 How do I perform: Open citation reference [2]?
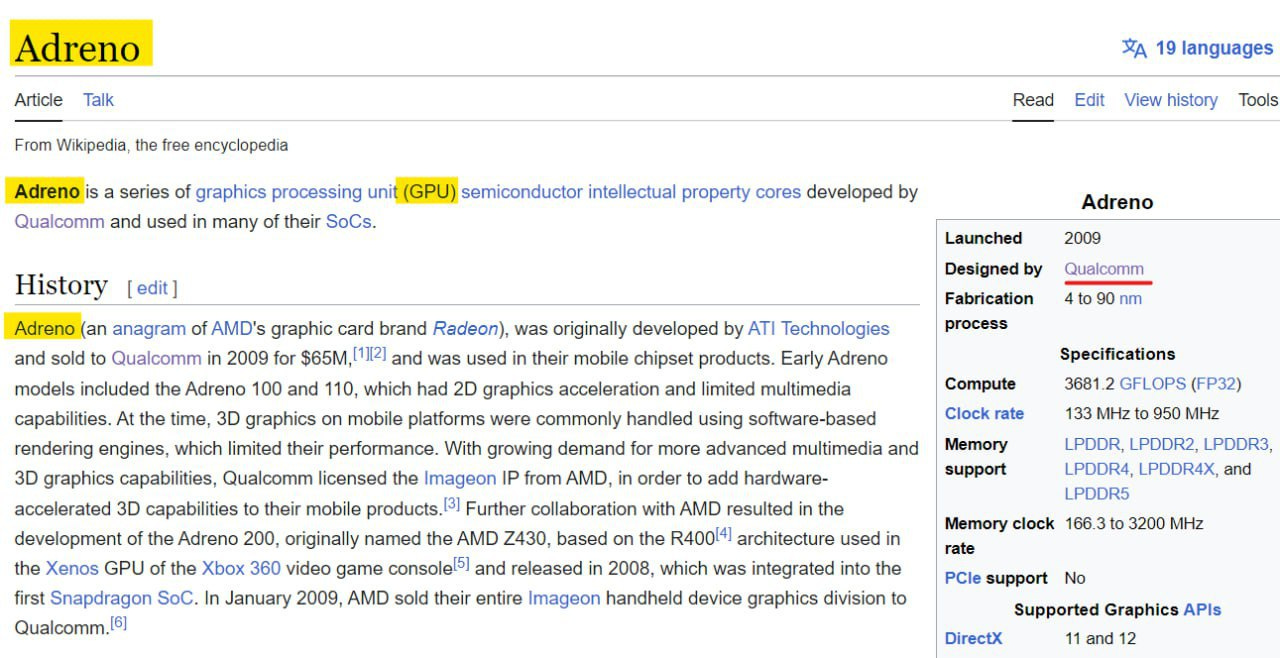(x=378, y=352)
